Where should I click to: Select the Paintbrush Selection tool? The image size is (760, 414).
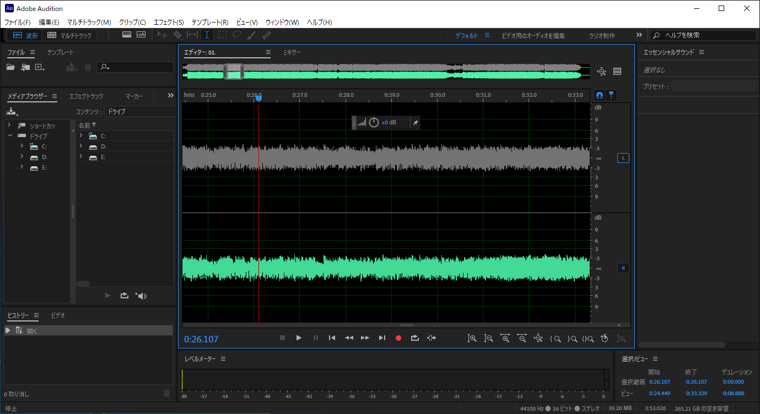coord(252,35)
